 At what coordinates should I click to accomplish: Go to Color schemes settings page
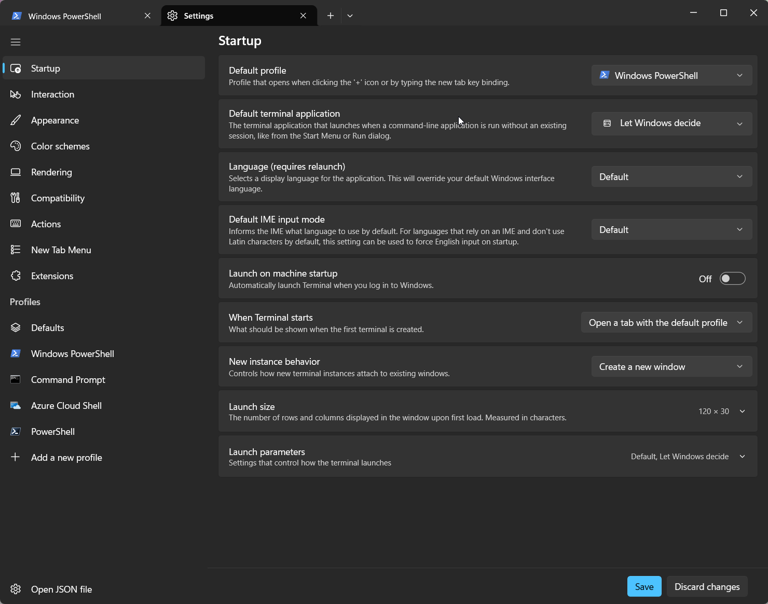[104, 146]
